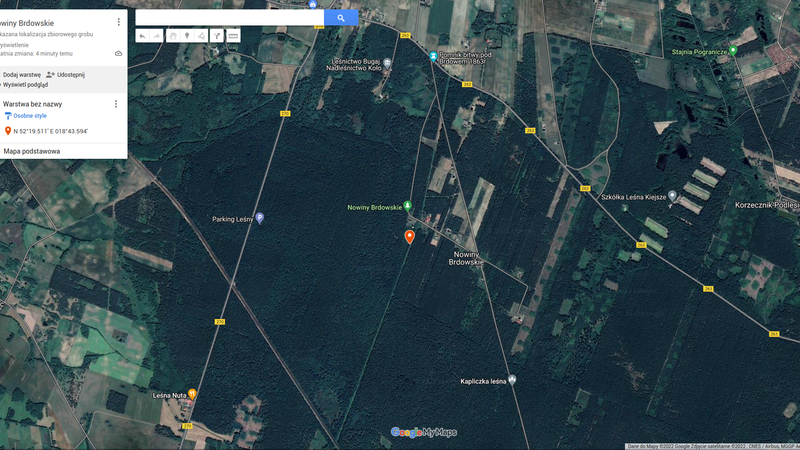Select the hand pan tool

[x=172, y=36]
